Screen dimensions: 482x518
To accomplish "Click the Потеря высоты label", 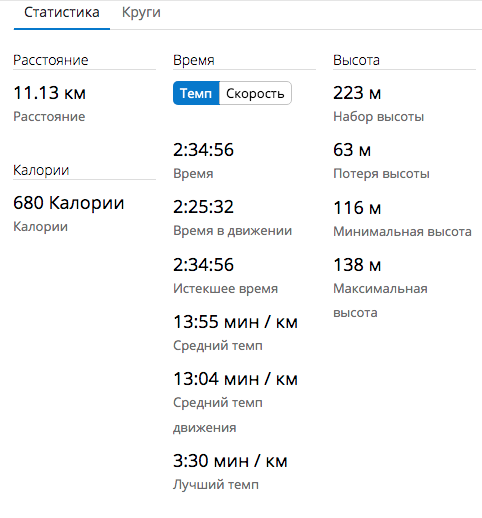I will (x=381, y=174).
